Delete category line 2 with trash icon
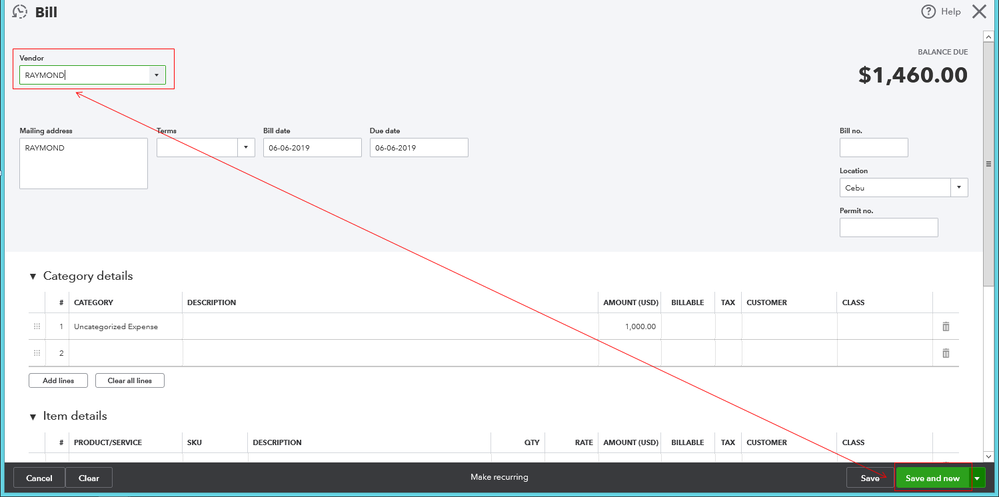 pyautogui.click(x=945, y=353)
